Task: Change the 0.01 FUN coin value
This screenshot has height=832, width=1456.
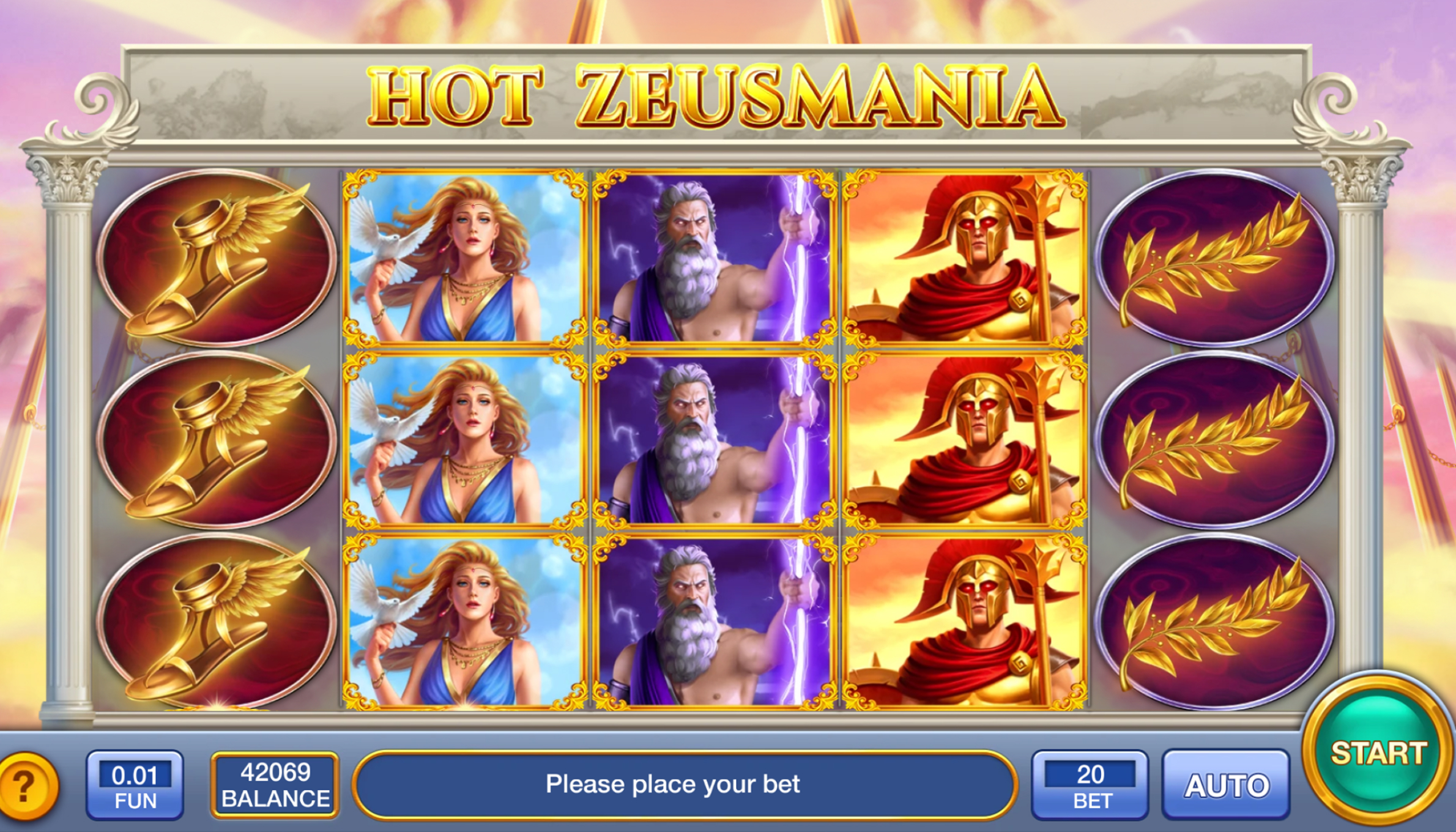Action: pos(135,786)
